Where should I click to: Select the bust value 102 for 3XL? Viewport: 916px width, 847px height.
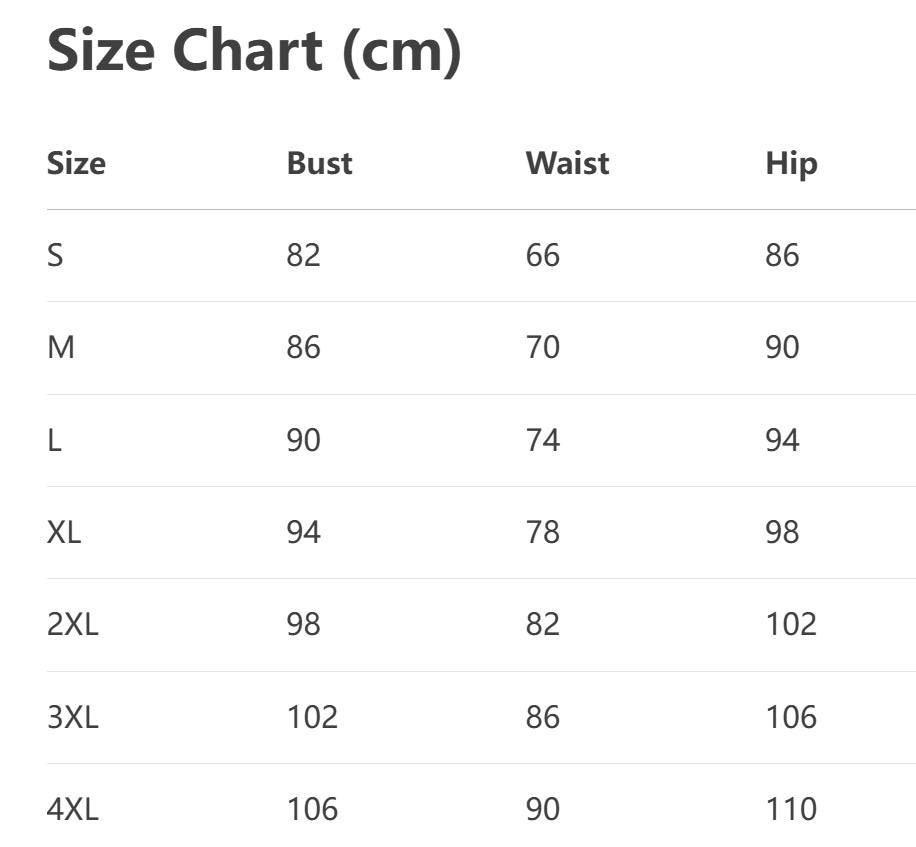[312, 717]
